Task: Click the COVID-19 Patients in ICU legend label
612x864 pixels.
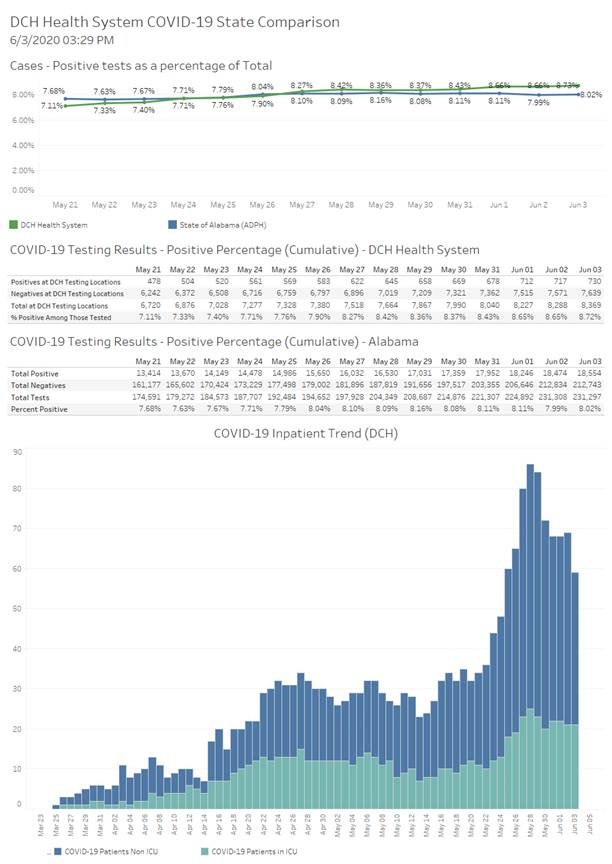Action: [254, 852]
